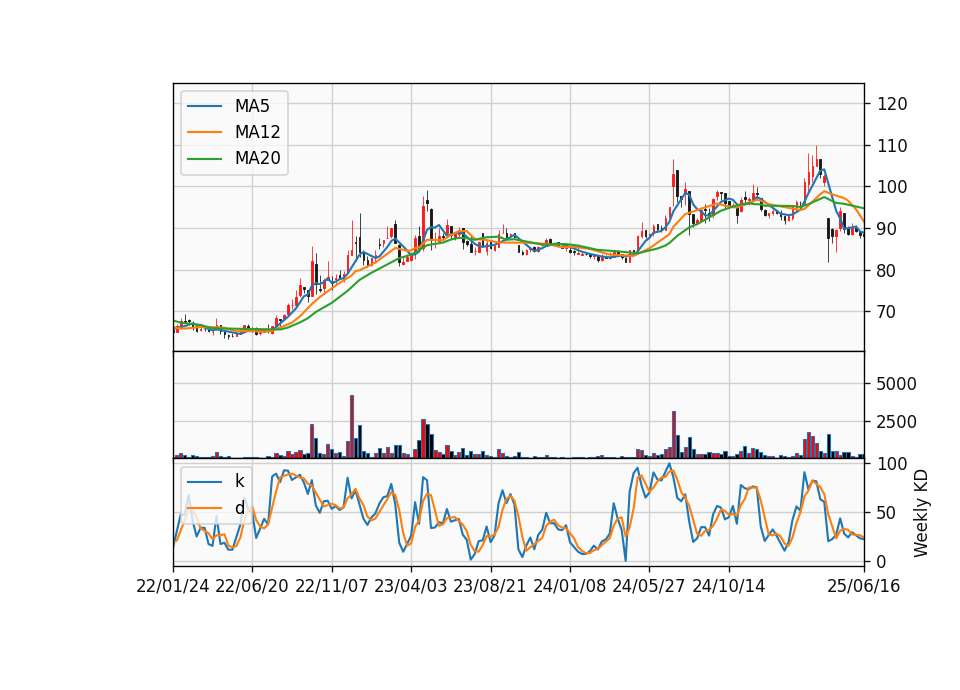
Task: Click the blue MA5 legend line sample
Action: [x=204, y=106]
